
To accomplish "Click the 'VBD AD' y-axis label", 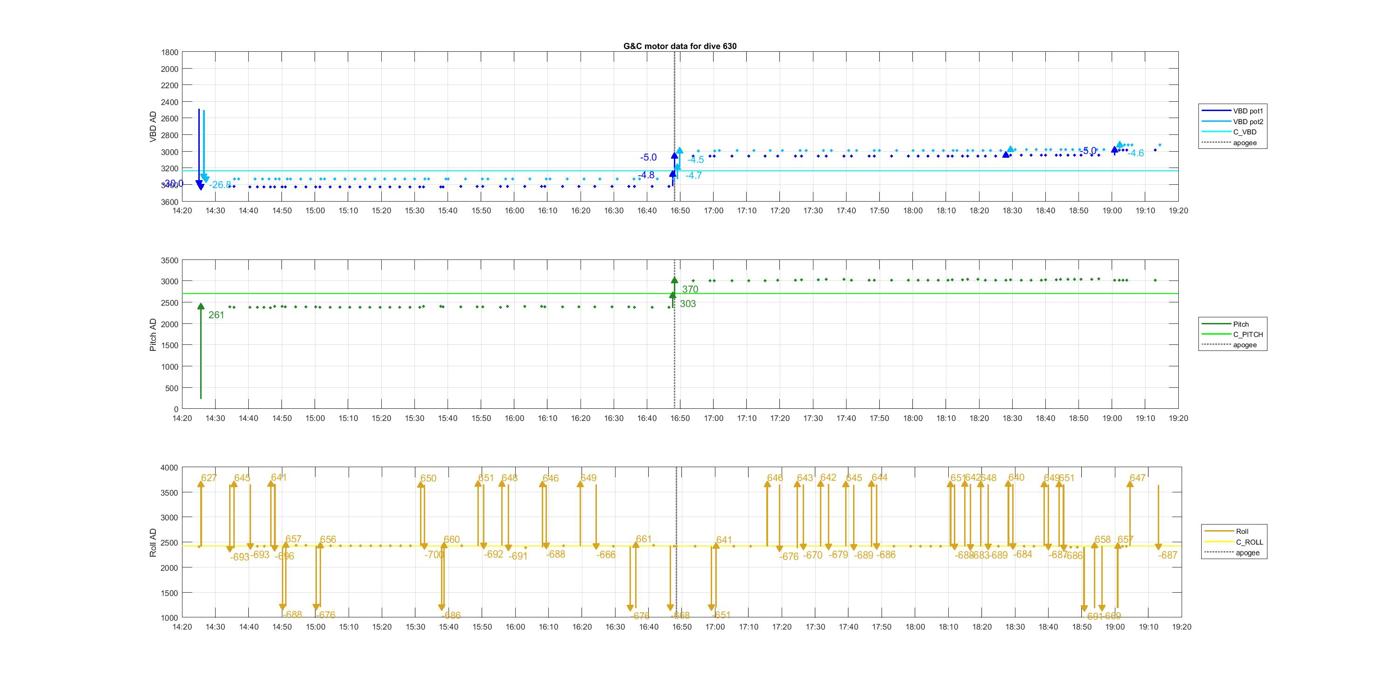I will (153, 126).
